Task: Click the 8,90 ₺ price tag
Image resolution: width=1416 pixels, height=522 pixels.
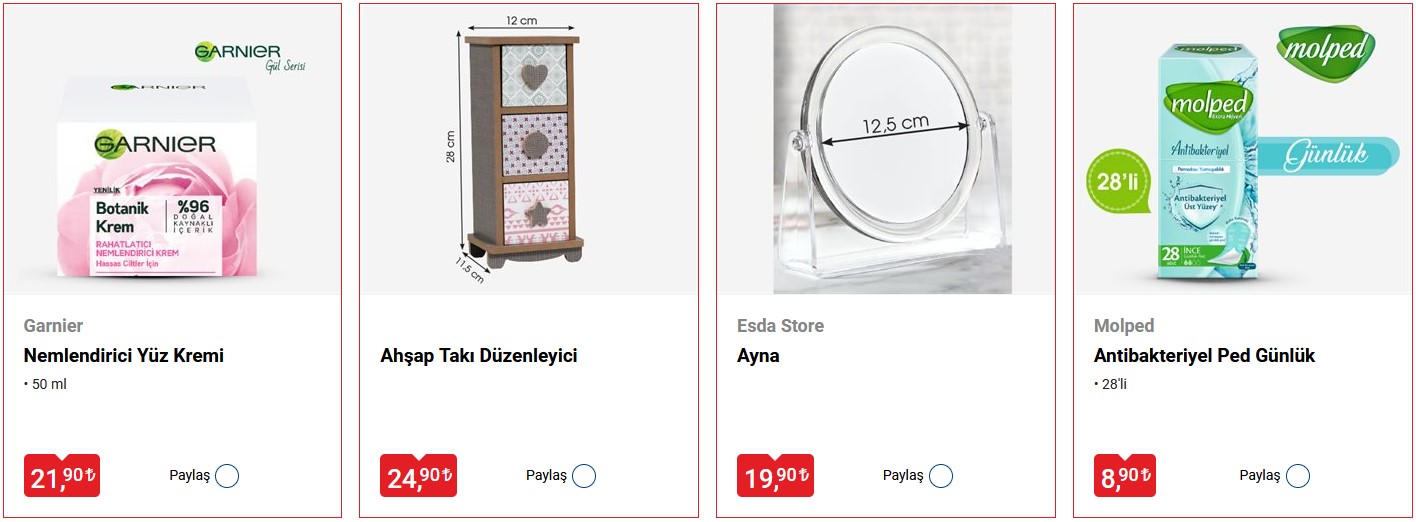Action: click(x=1125, y=476)
